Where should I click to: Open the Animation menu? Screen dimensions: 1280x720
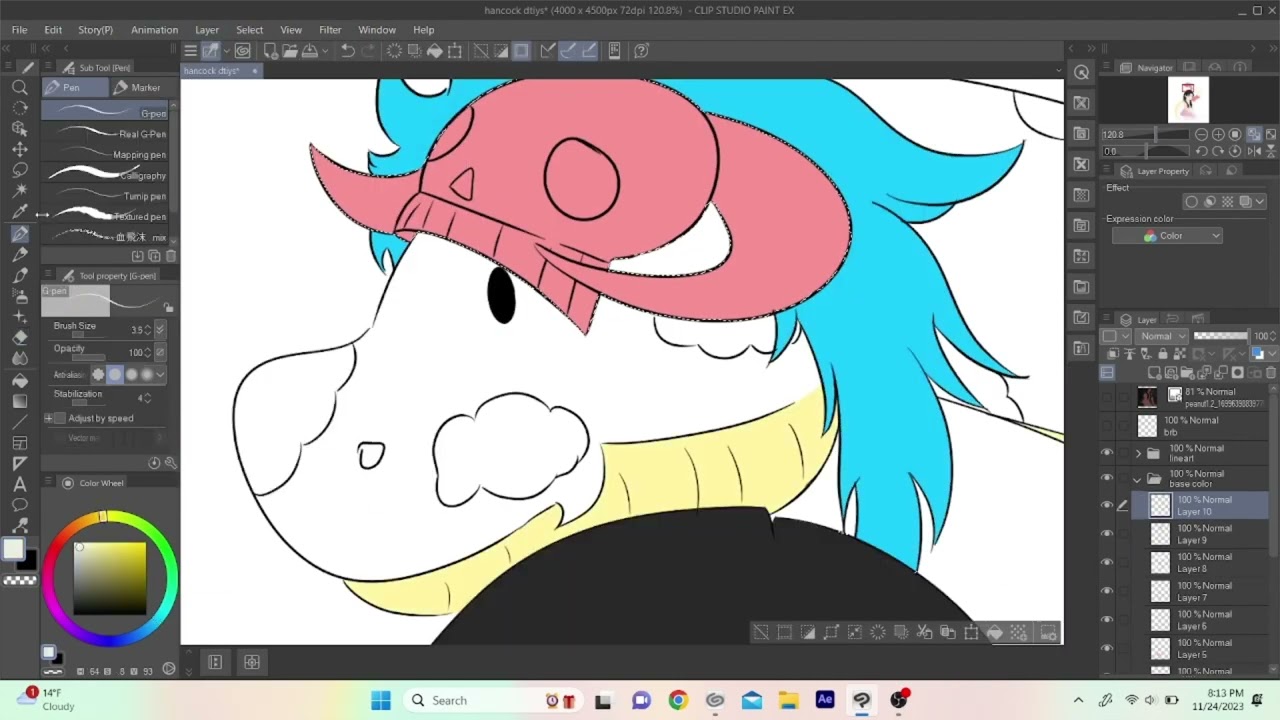[154, 30]
